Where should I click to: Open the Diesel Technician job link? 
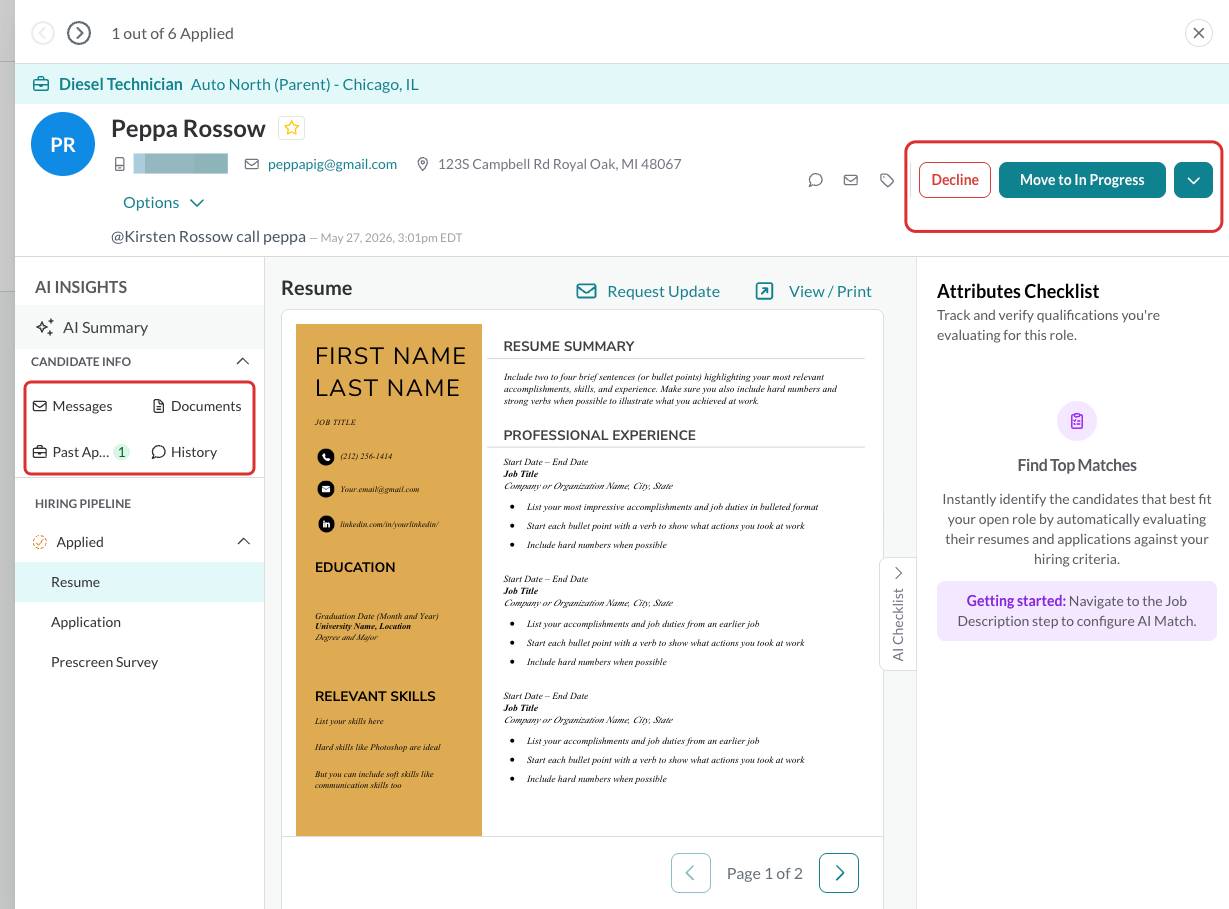click(x=121, y=84)
